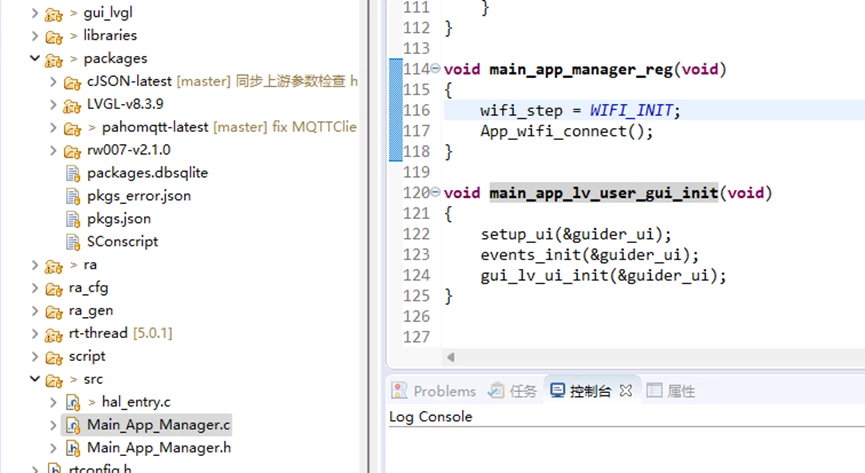
Task: Click the packages.dbsqlite file icon
Action: (73, 174)
